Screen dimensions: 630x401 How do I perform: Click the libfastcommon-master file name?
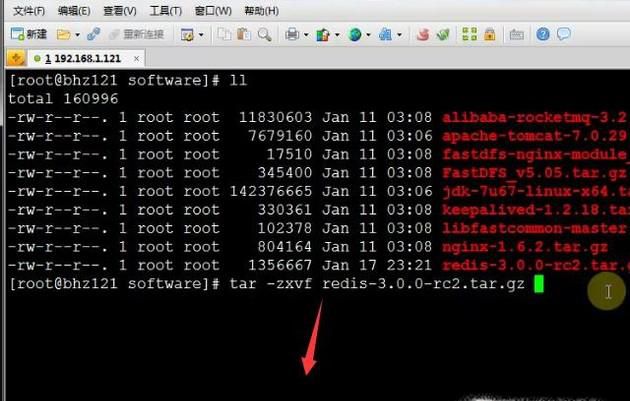pos(534,228)
